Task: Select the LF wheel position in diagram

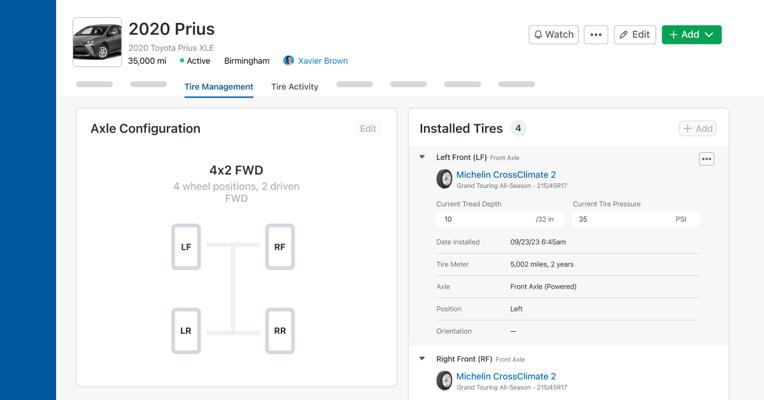Action: coord(186,247)
